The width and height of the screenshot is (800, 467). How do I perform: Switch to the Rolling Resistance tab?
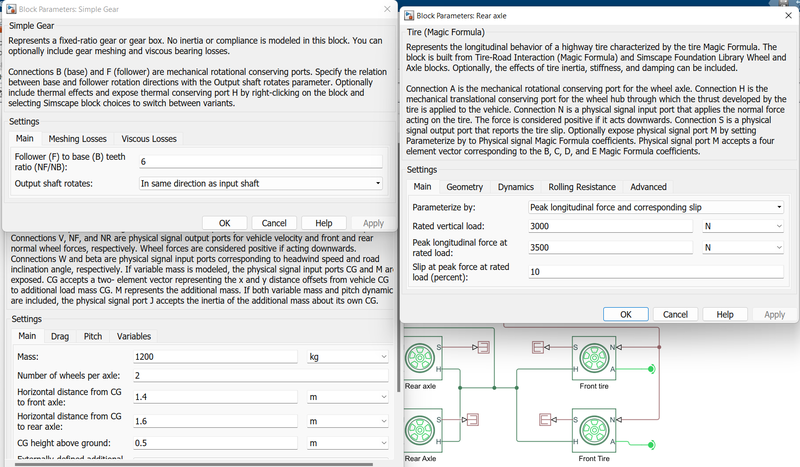(x=582, y=187)
